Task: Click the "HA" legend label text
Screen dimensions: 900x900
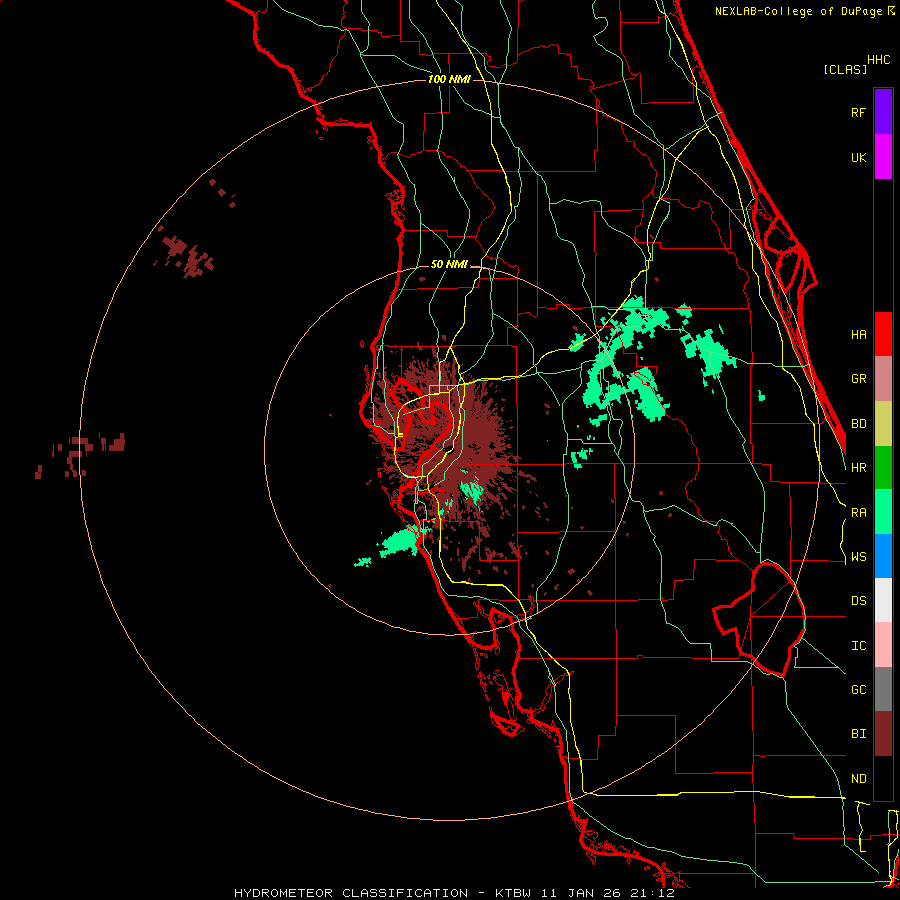Action: pyautogui.click(x=858, y=334)
